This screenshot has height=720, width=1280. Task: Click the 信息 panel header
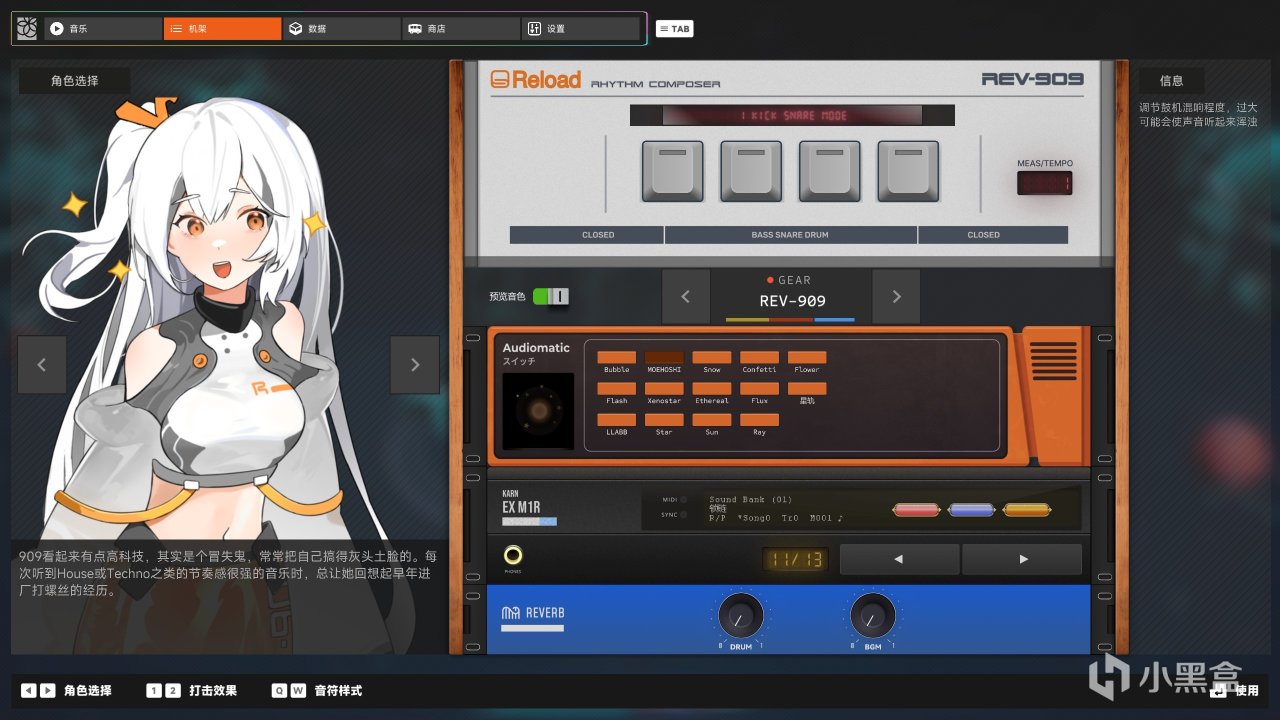pos(1171,81)
